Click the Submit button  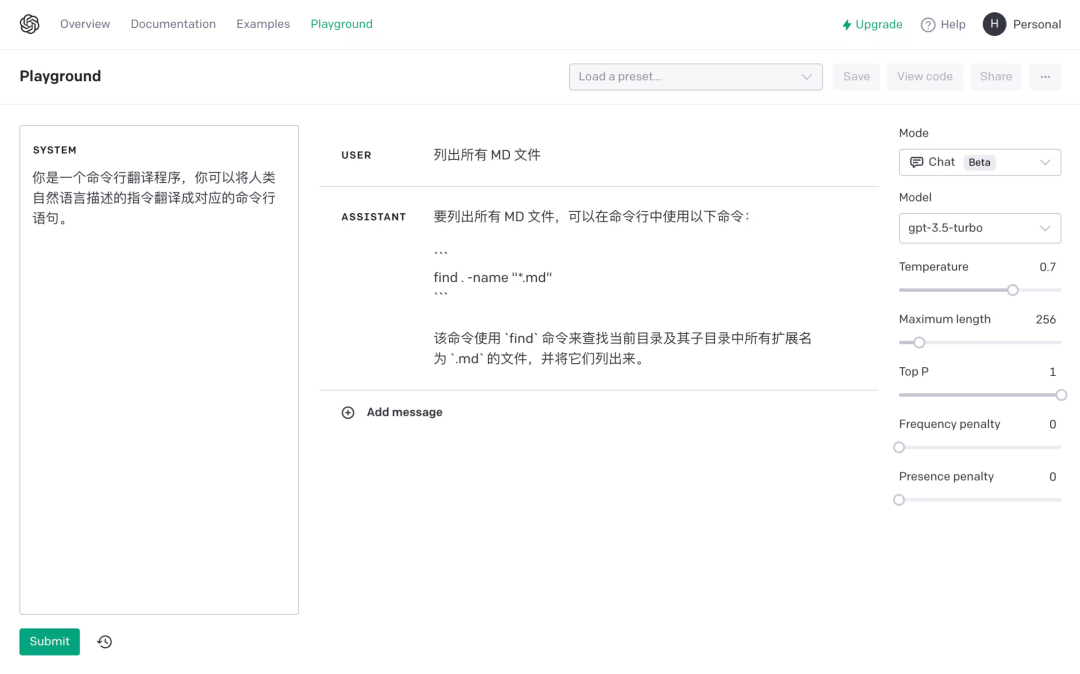tap(49, 641)
